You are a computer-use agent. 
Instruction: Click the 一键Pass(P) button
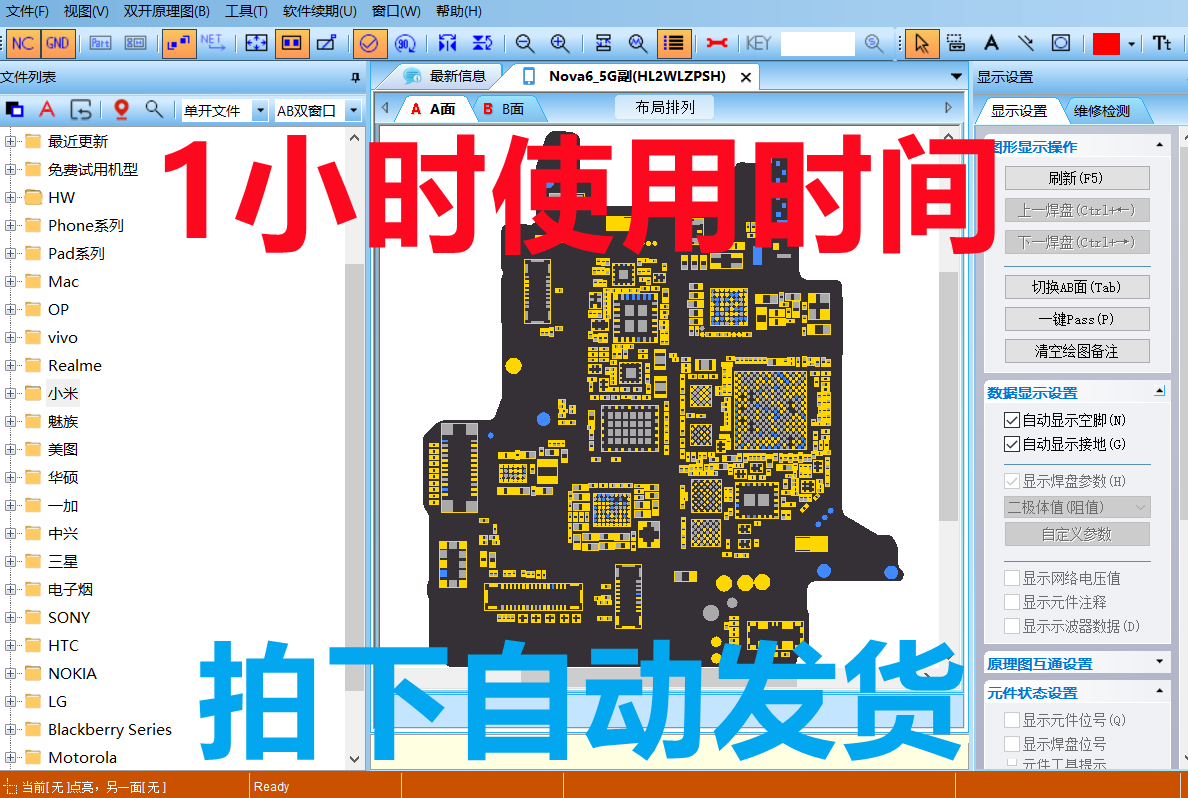coord(1077,318)
